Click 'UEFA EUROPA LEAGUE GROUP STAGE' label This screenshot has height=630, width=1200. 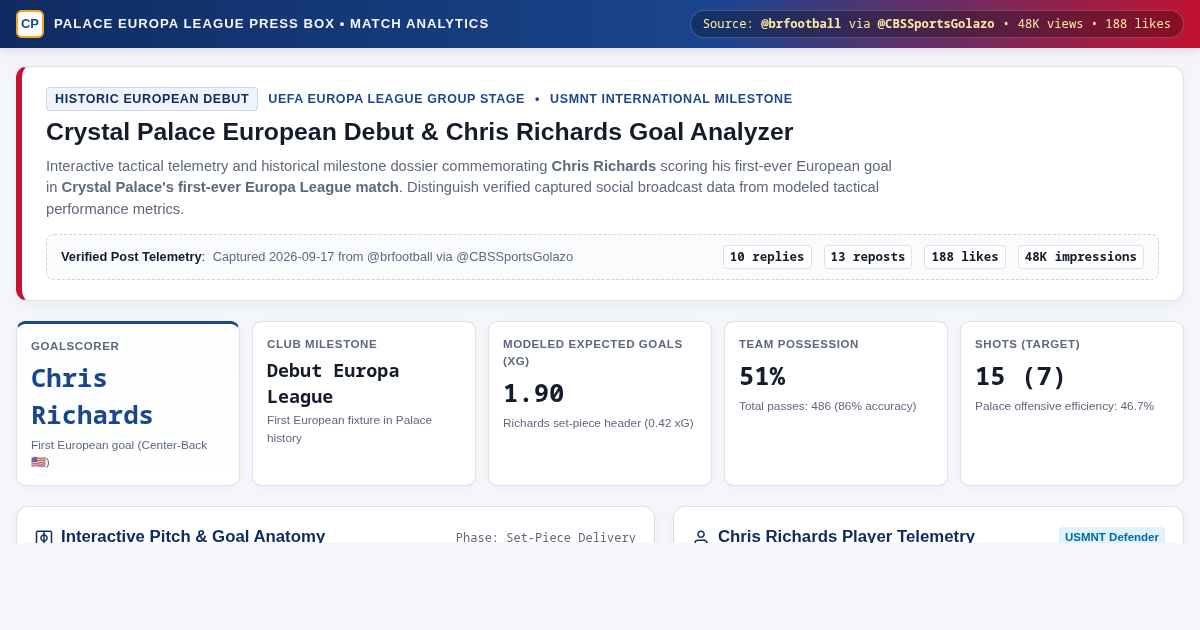pyautogui.click(x=396, y=99)
